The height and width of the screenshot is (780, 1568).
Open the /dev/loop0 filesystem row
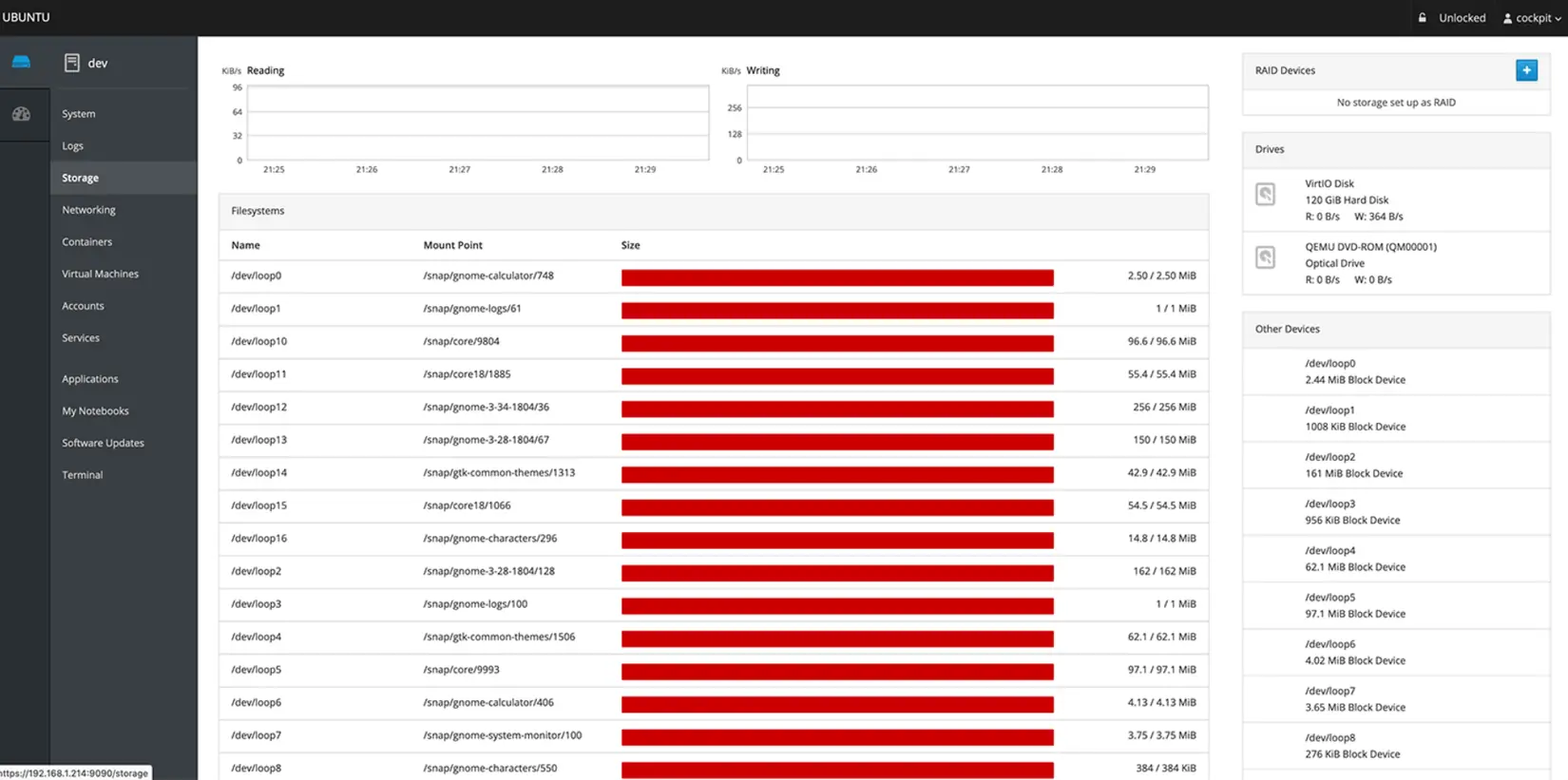257,276
